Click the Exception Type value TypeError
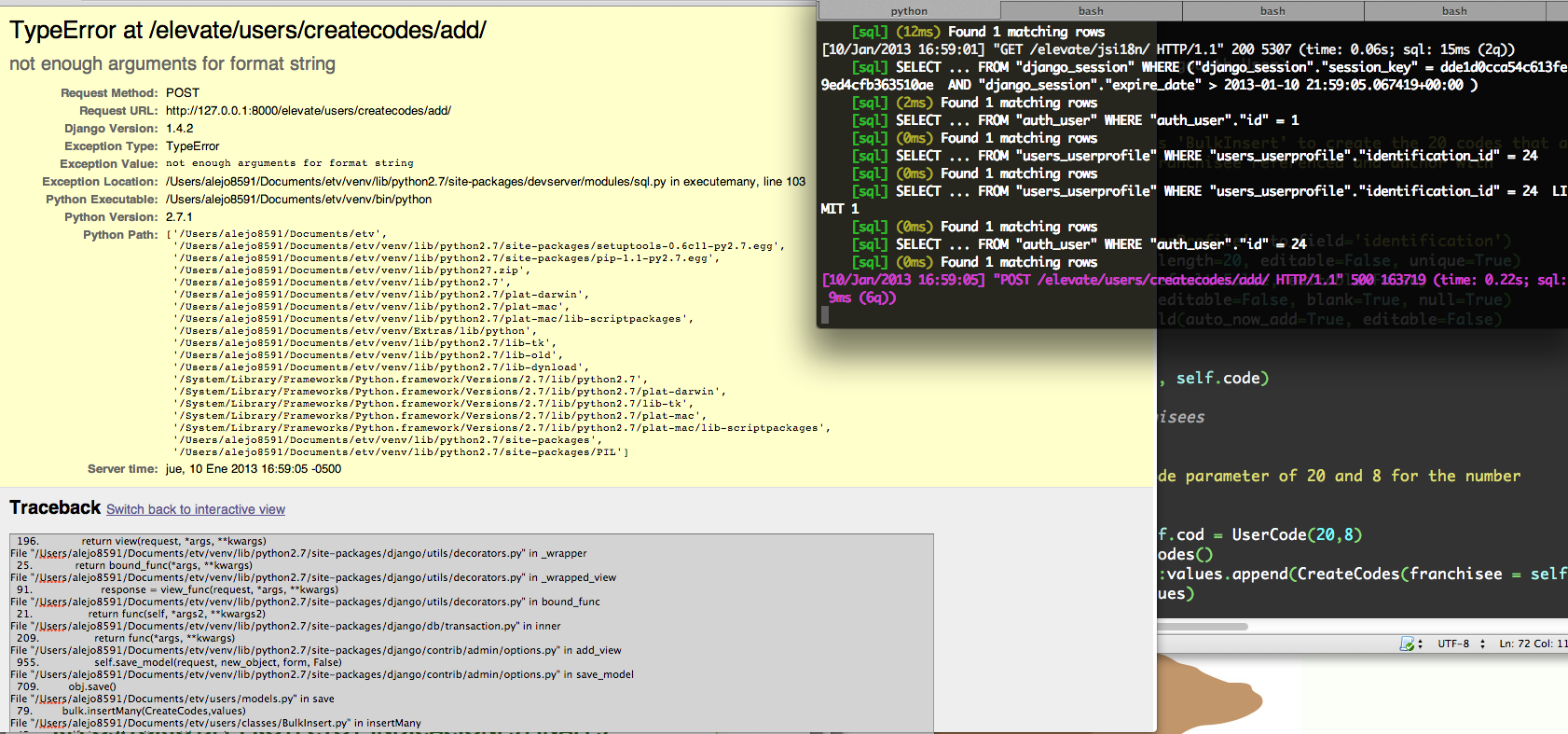This screenshot has width=1568, height=734. (x=193, y=145)
